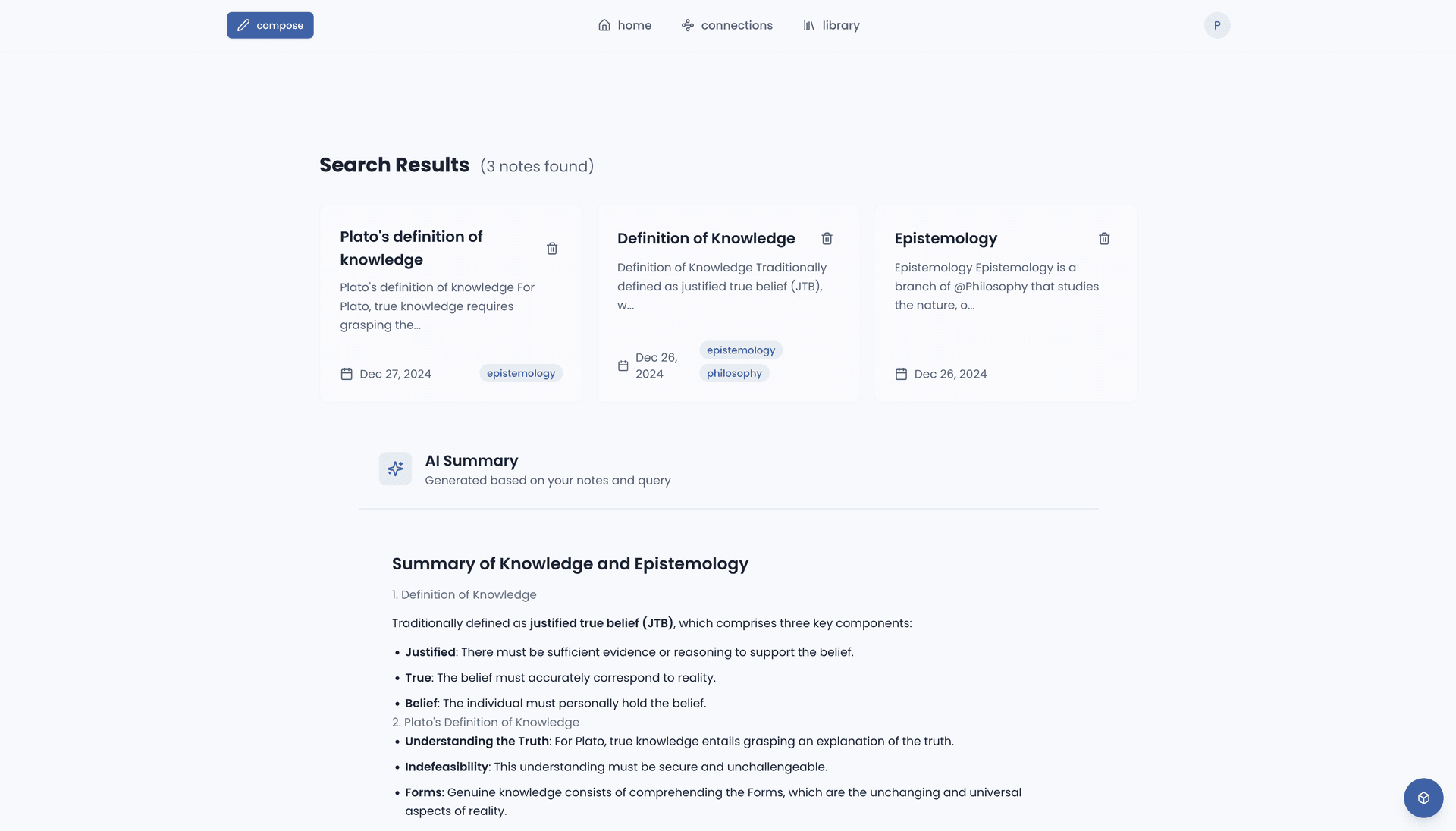This screenshot has width=1456, height=831.
Task: Navigate to connections section
Action: tap(726, 25)
